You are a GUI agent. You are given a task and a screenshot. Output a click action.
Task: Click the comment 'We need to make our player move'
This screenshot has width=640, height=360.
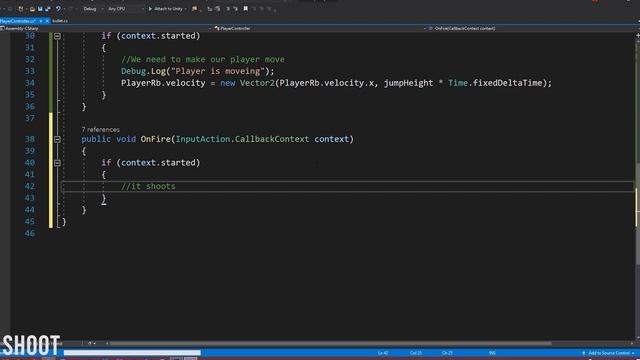click(x=203, y=60)
